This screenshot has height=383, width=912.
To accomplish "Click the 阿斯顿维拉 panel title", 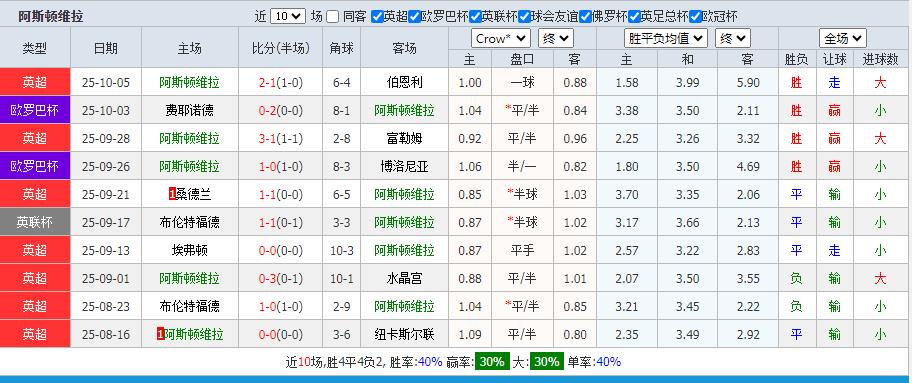I will [51, 16].
